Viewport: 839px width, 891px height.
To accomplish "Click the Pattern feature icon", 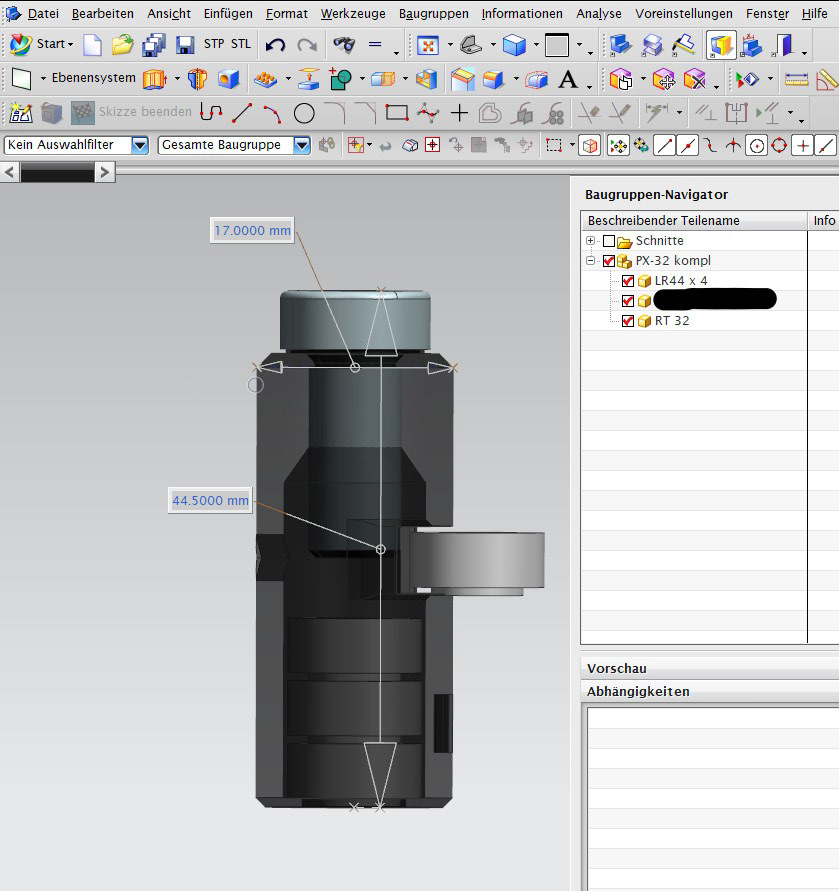I will click(265, 80).
